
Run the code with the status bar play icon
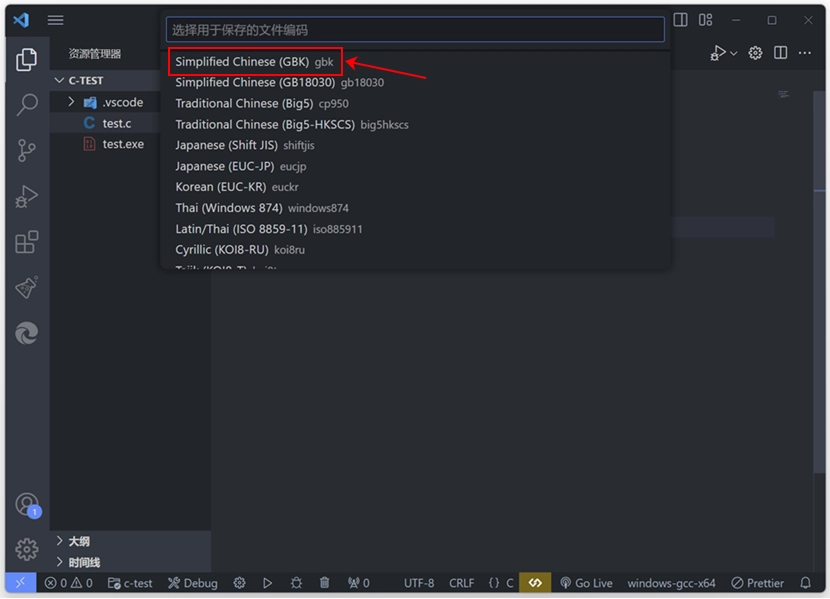(267, 582)
